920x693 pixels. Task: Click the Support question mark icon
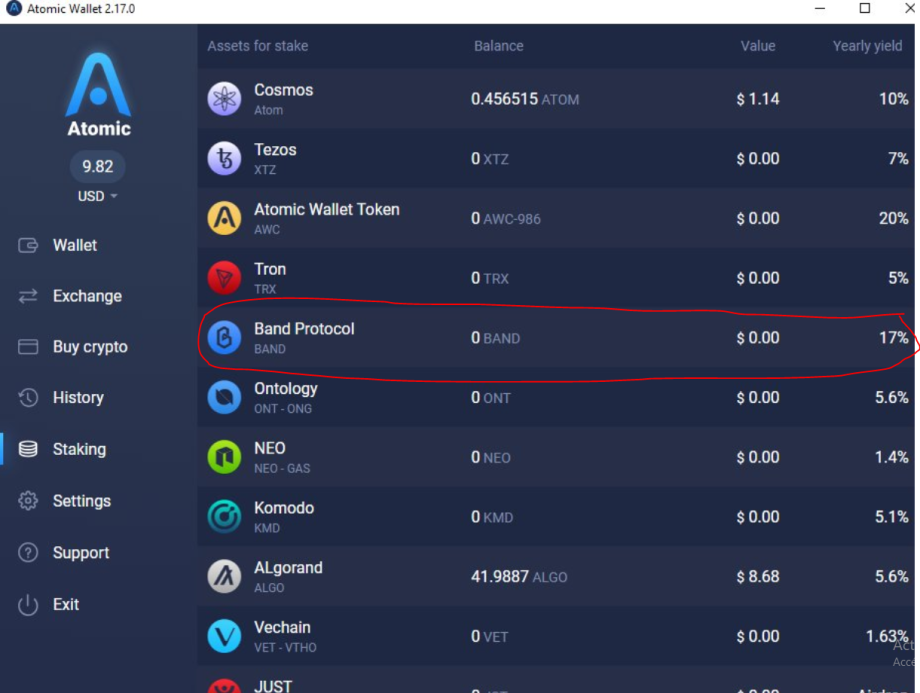pos(28,552)
